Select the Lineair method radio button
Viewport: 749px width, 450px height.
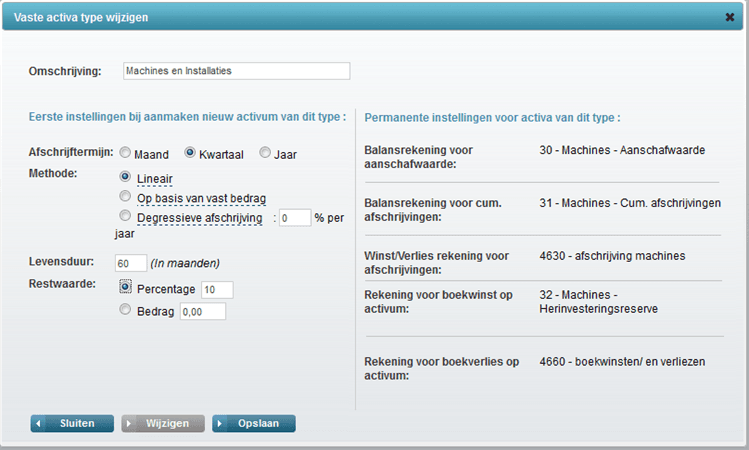coord(125,177)
